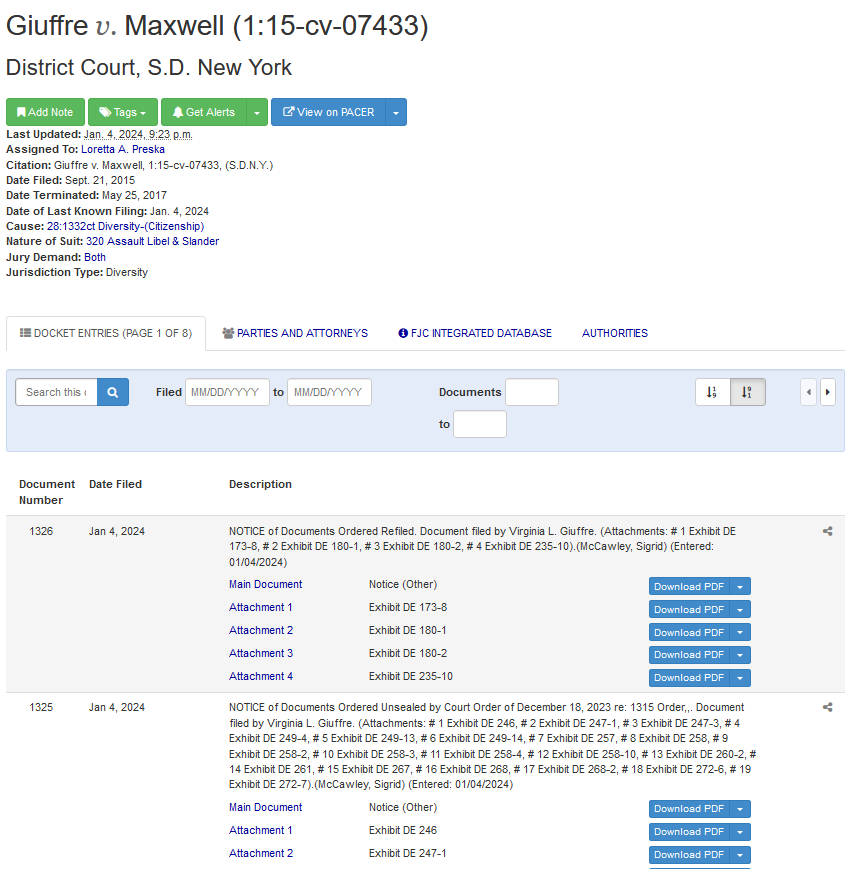851x869 pixels.
Task: Open Attachment 2 Exhibit DE 247-1
Action: pos(261,853)
